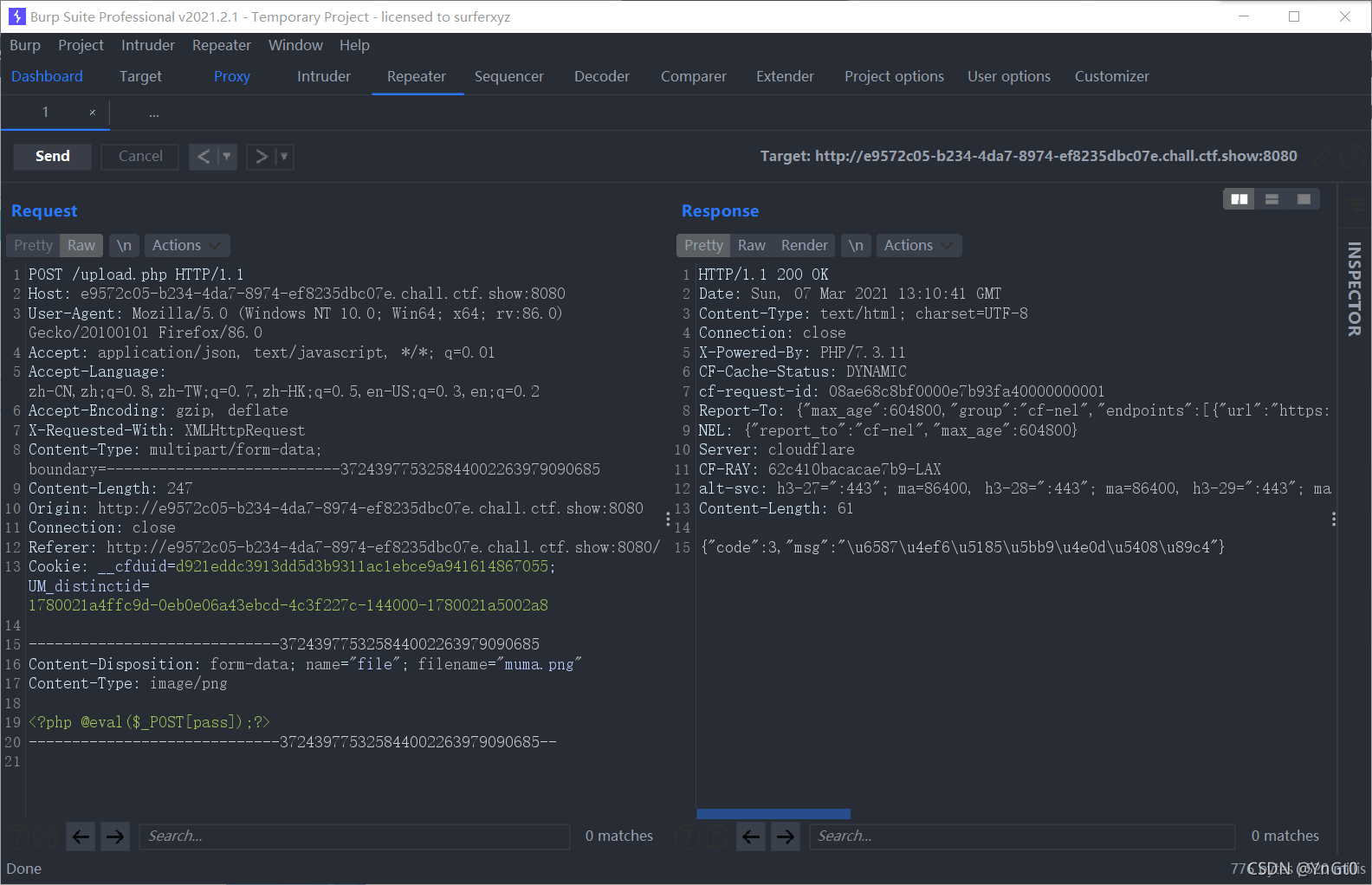Expand the INSPECTOR side panel
This screenshot has height=885, width=1372.
coord(1354,289)
